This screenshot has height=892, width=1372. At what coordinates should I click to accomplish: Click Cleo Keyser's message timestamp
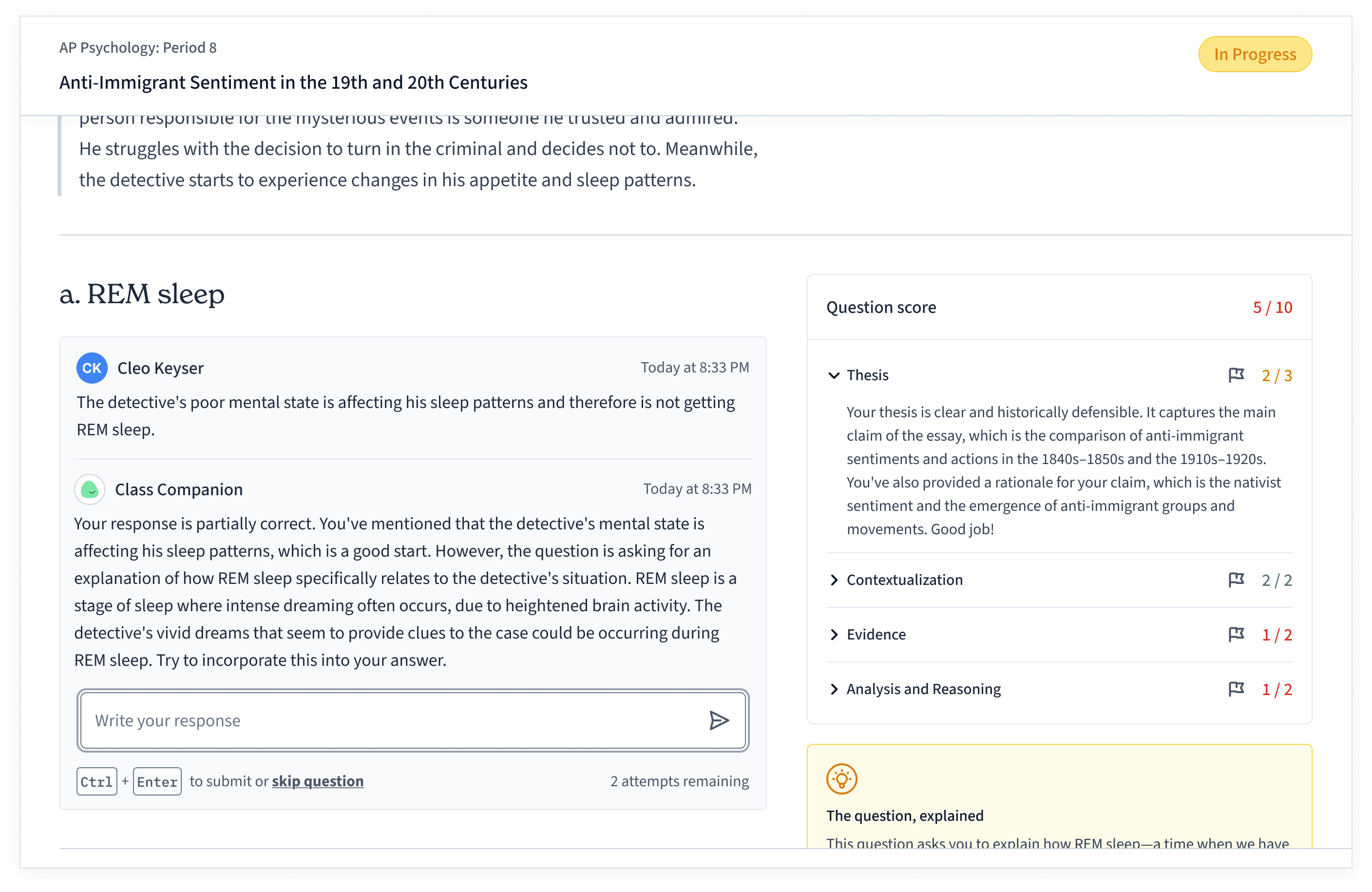tap(695, 368)
